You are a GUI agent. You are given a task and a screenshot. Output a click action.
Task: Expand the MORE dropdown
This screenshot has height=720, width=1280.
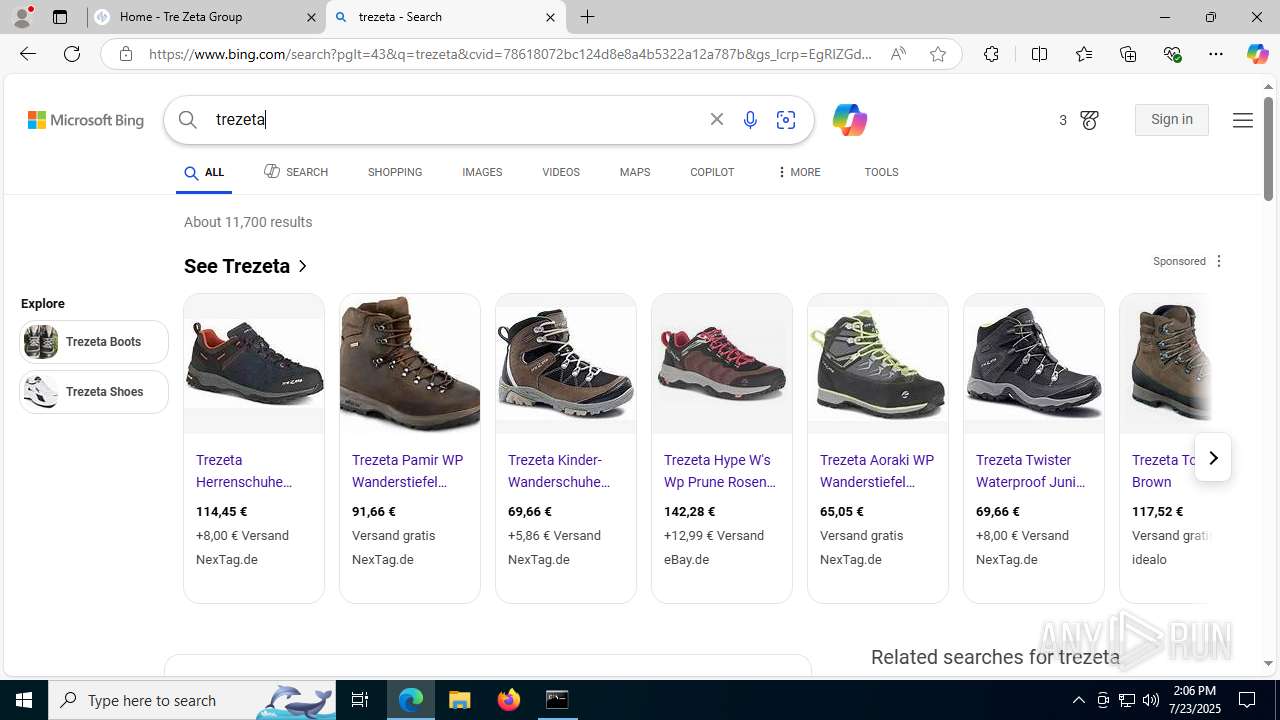click(x=798, y=172)
